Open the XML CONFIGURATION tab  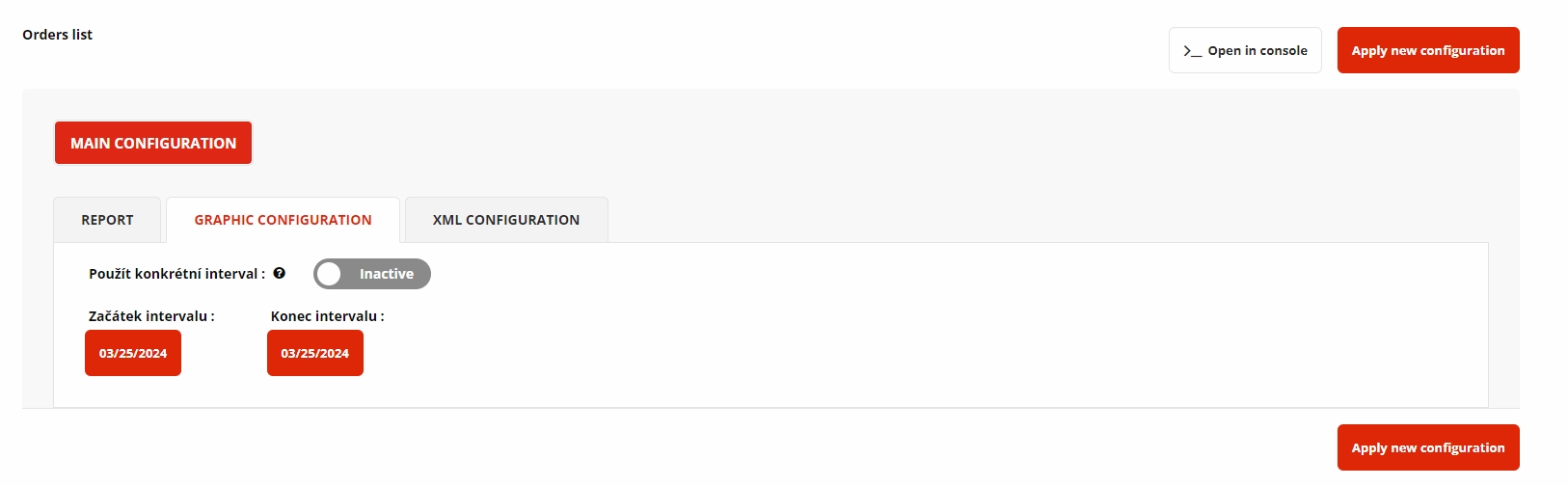(x=506, y=220)
